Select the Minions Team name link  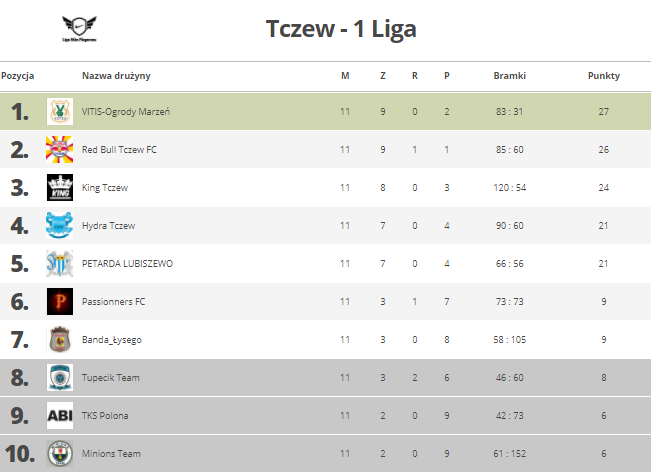111,454
